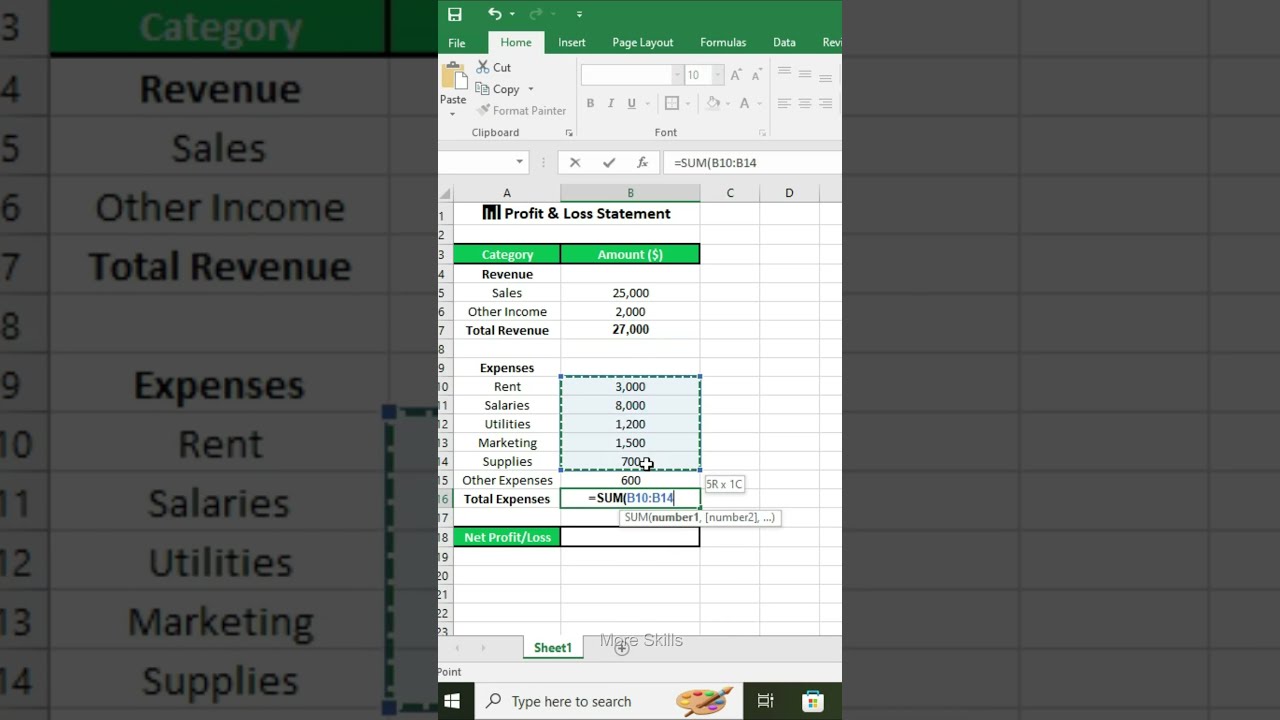Click the Save icon in quick access toolbar

click(455, 14)
